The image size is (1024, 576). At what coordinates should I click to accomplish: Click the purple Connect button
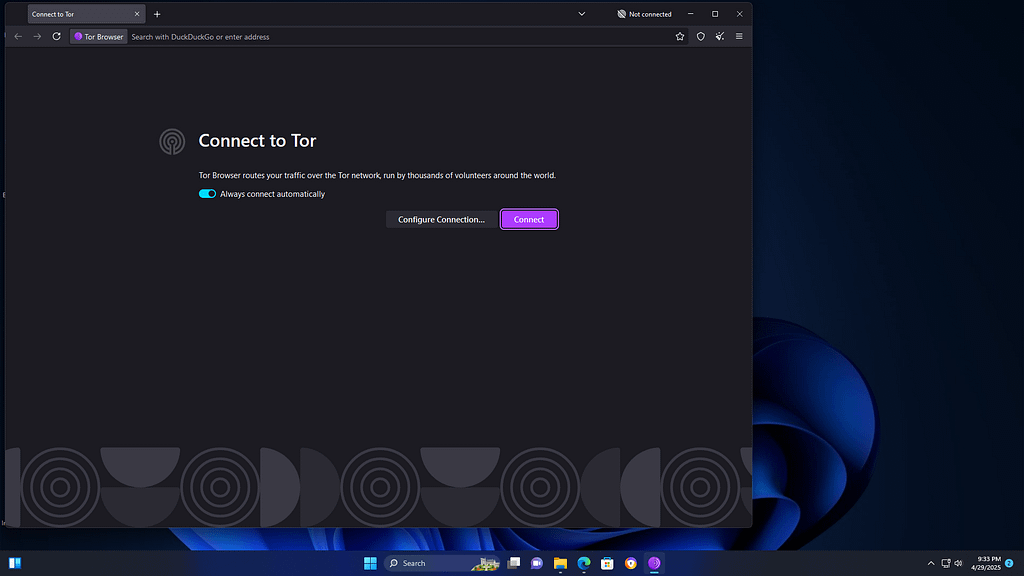point(529,219)
